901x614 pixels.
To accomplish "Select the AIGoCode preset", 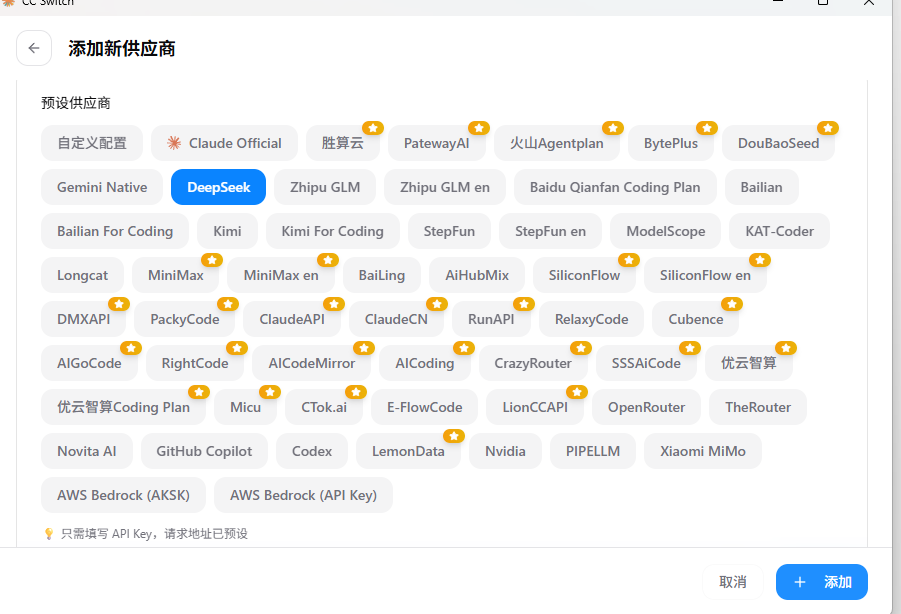I will click(89, 363).
